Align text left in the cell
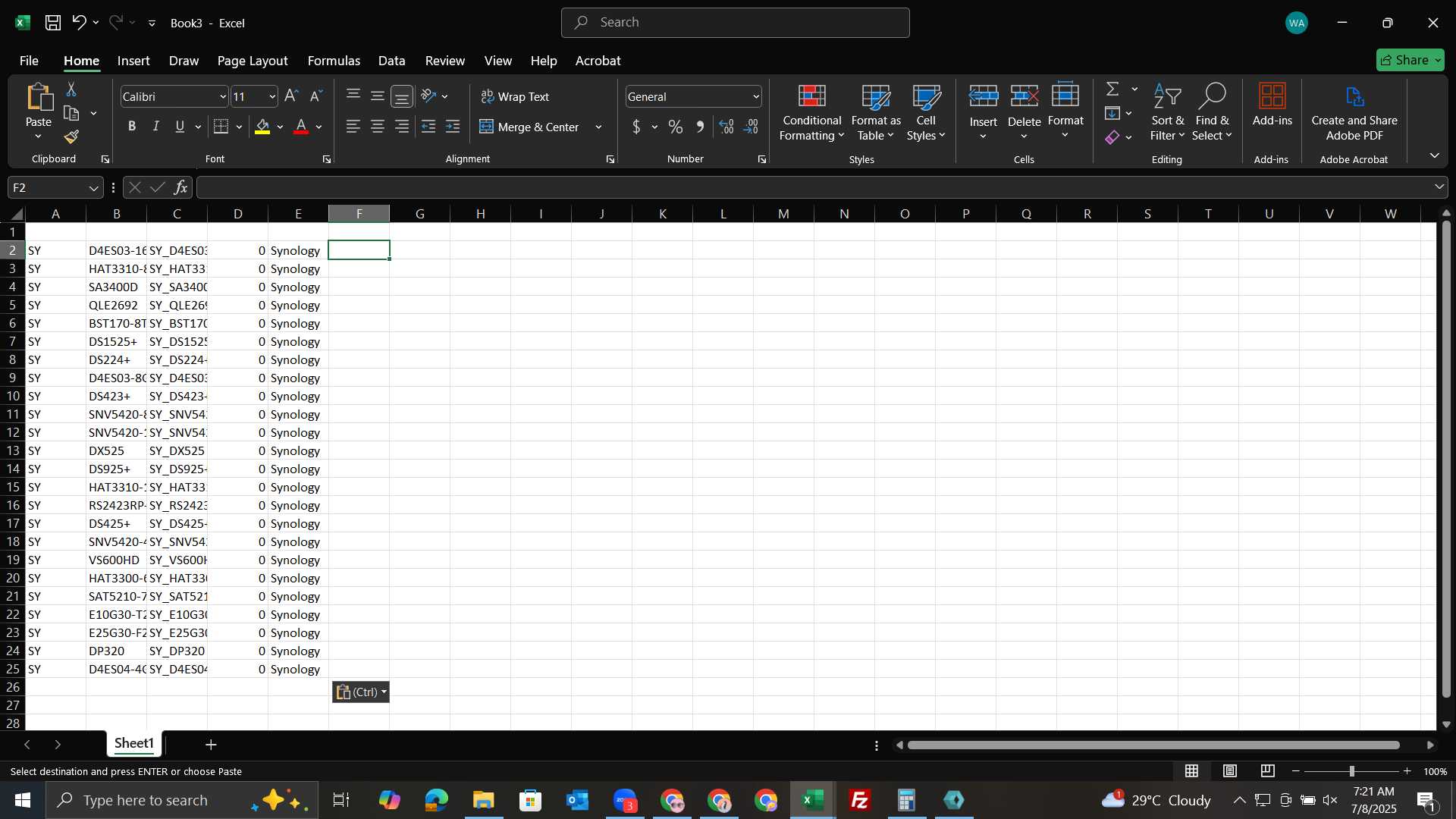Viewport: 1456px width, 819px height. [353, 127]
